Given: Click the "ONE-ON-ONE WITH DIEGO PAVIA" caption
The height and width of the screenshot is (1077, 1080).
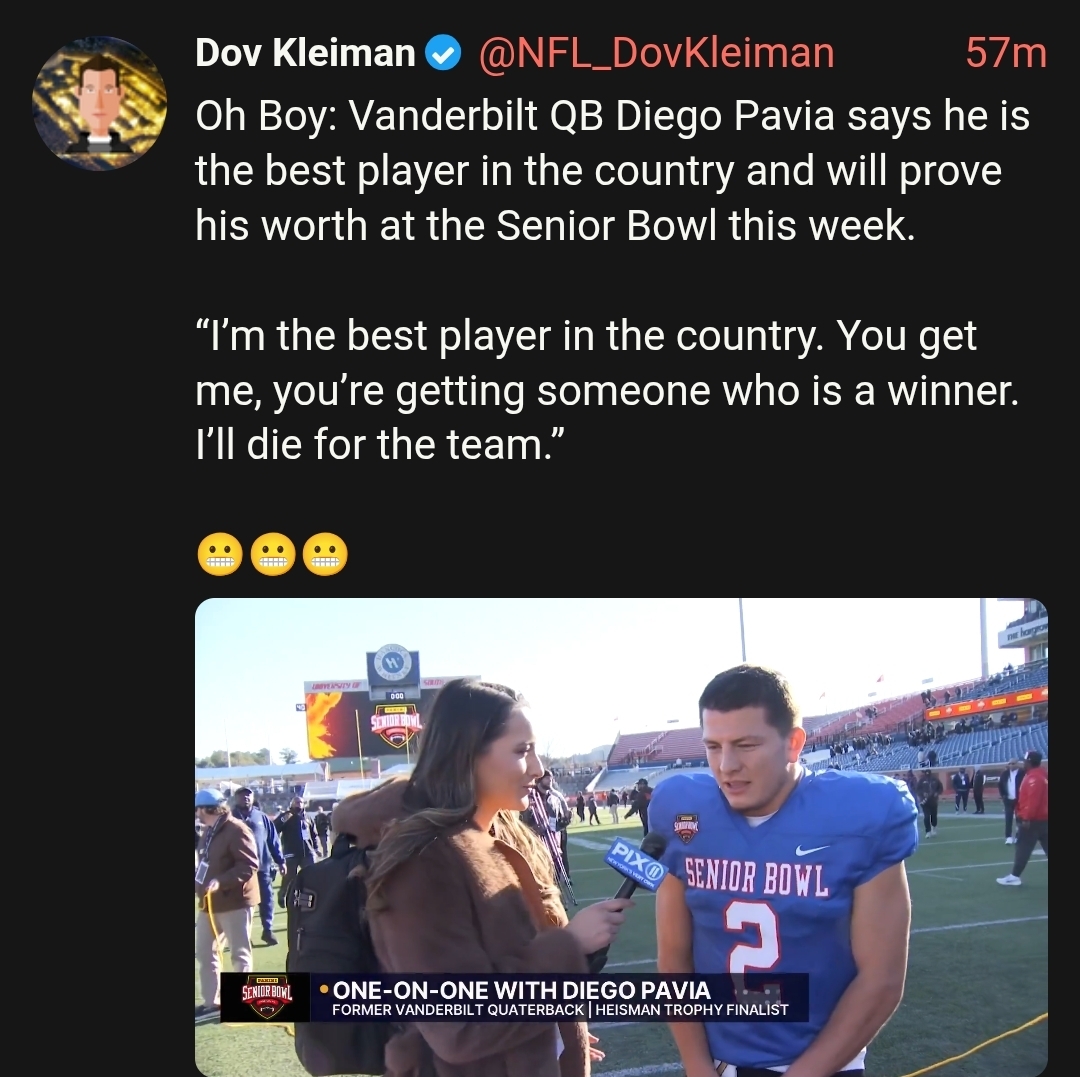Looking at the screenshot, I should pyautogui.click(x=521, y=990).
